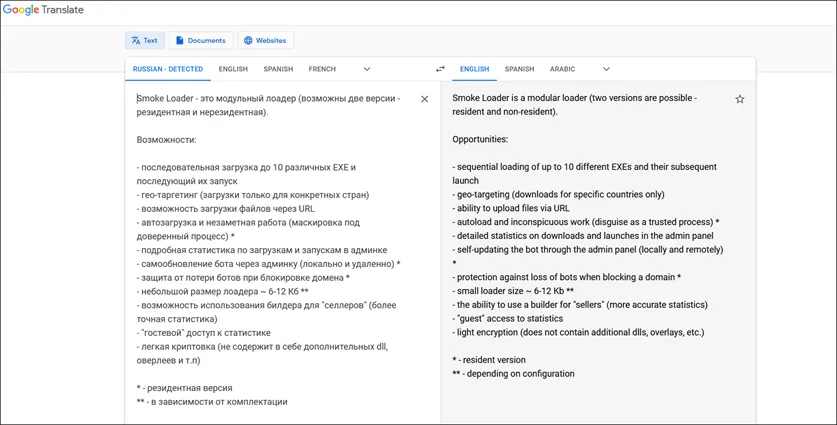The height and width of the screenshot is (425, 837).
Task: Open the Documents translation mode
Action: point(201,41)
